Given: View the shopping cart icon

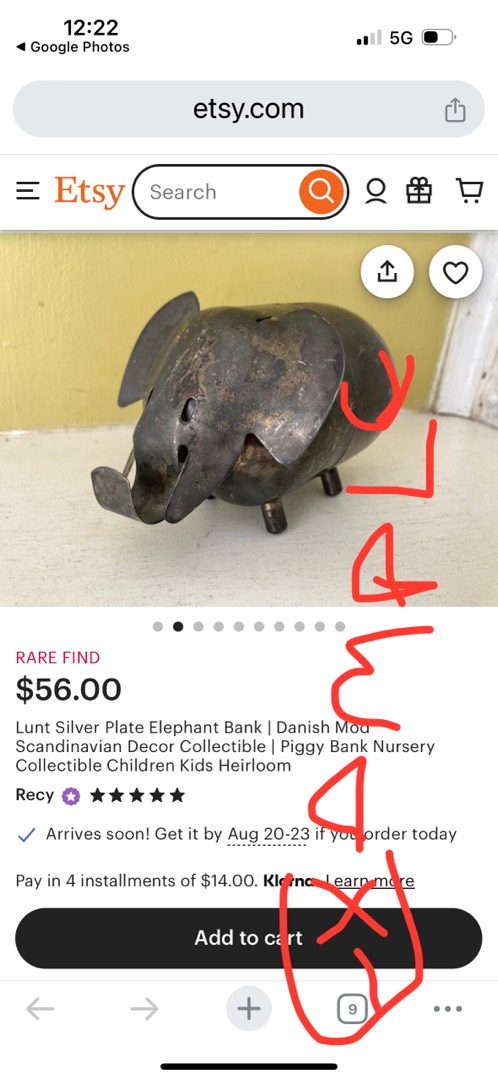Looking at the screenshot, I should (x=469, y=191).
